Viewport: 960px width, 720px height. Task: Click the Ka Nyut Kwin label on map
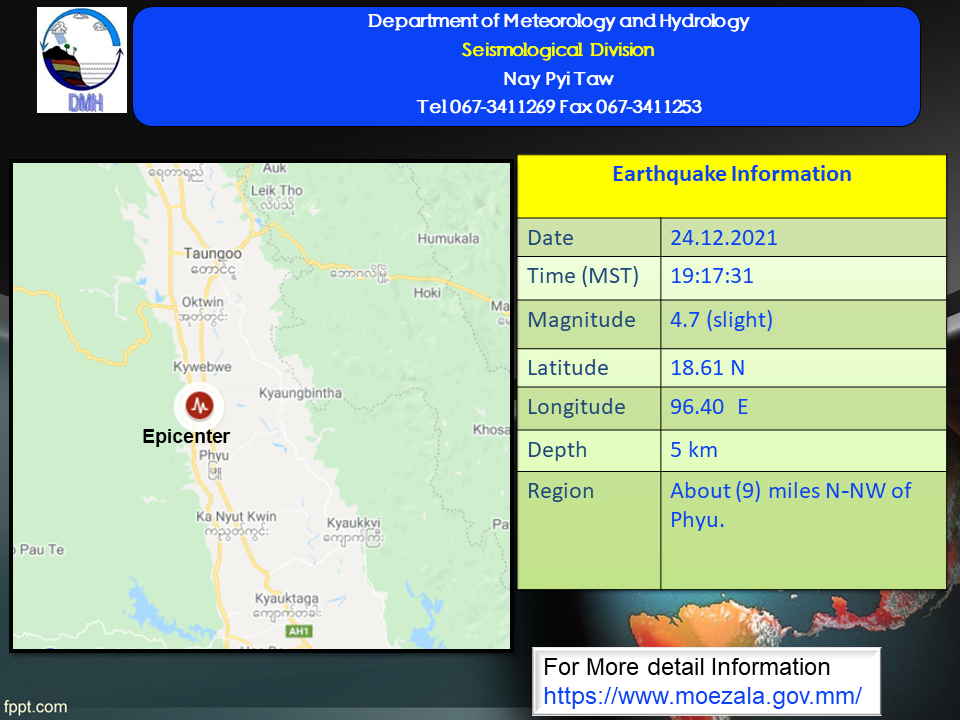coord(236,517)
